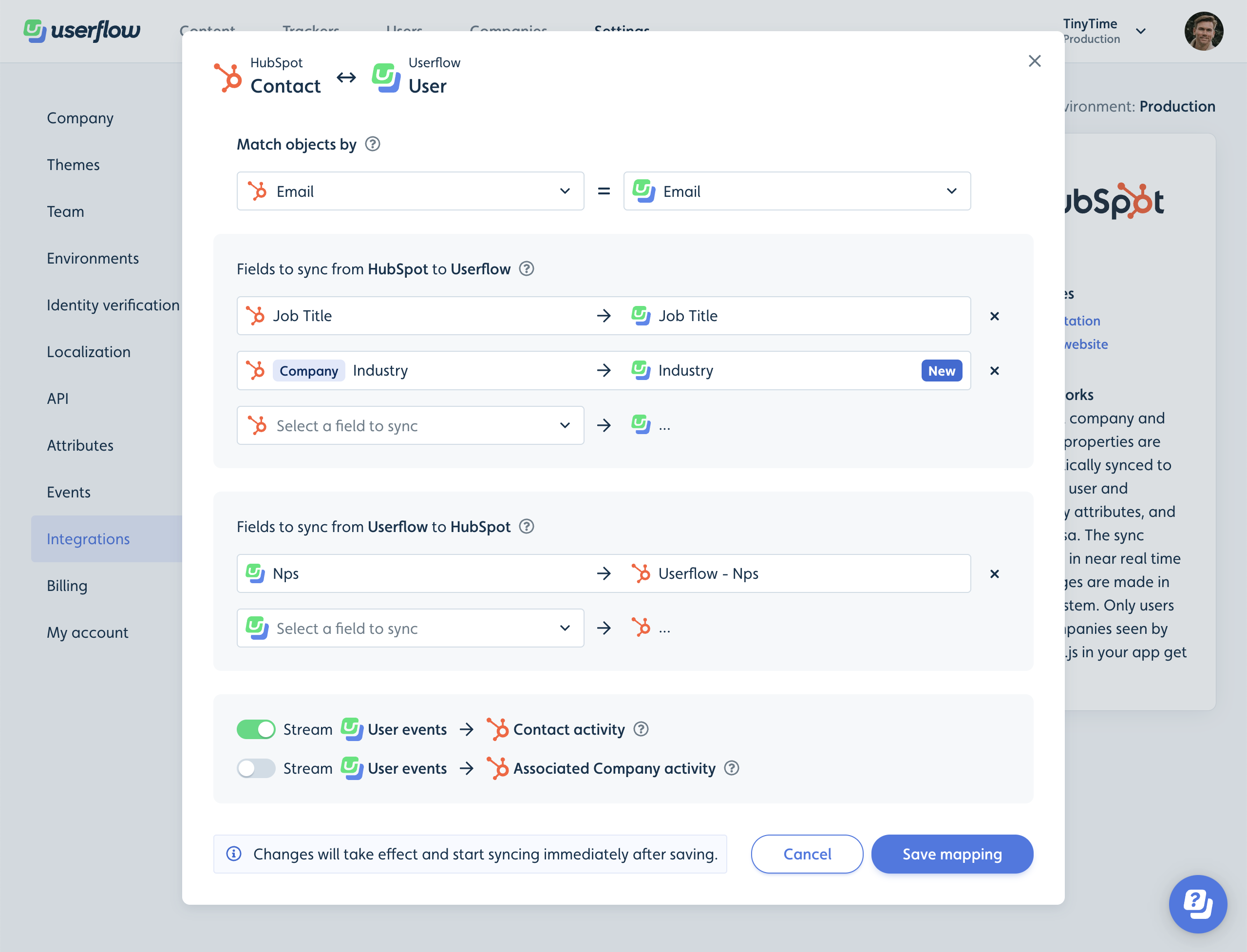
Task: Click the HubSpot logo in the background panel
Action: [x=1114, y=201]
